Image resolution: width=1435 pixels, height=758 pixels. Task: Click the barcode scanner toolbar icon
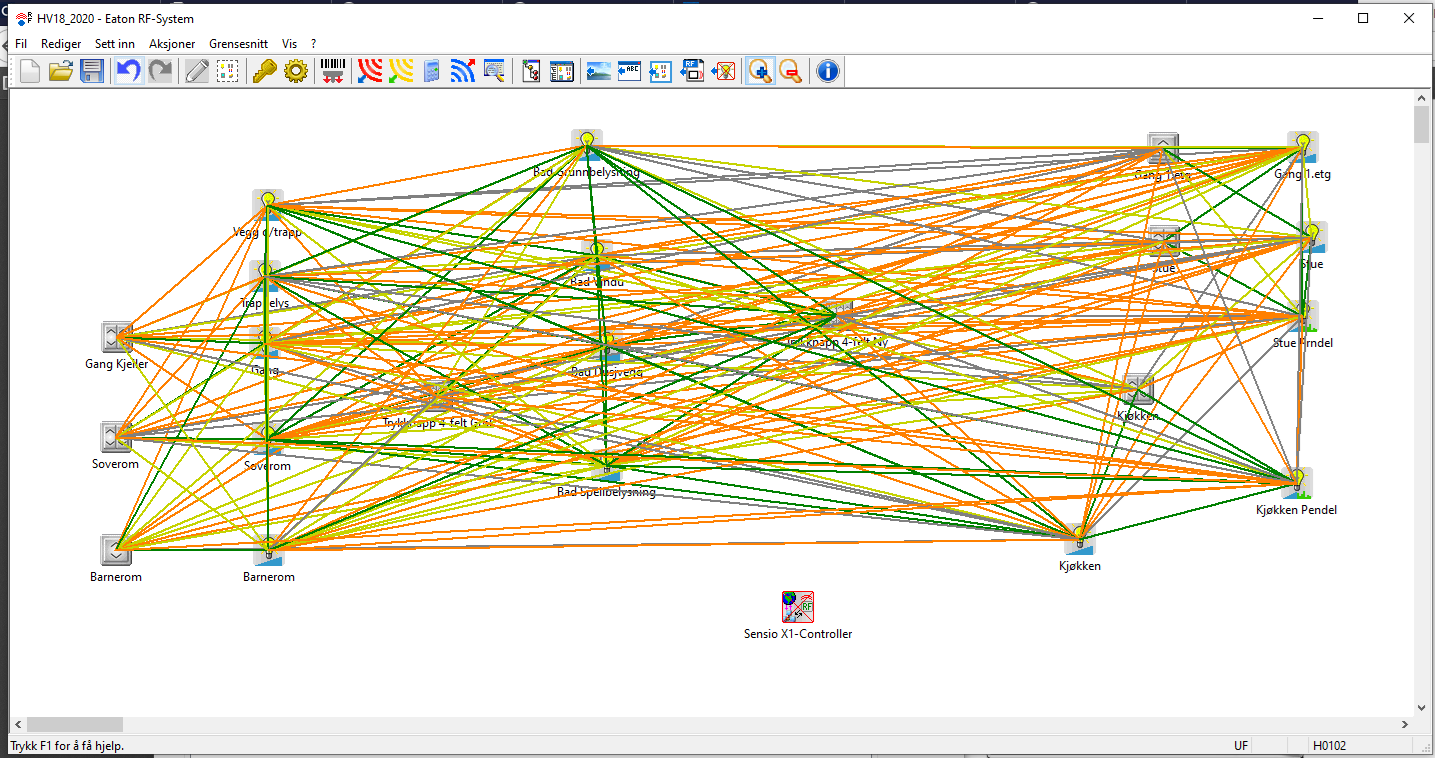click(x=332, y=71)
